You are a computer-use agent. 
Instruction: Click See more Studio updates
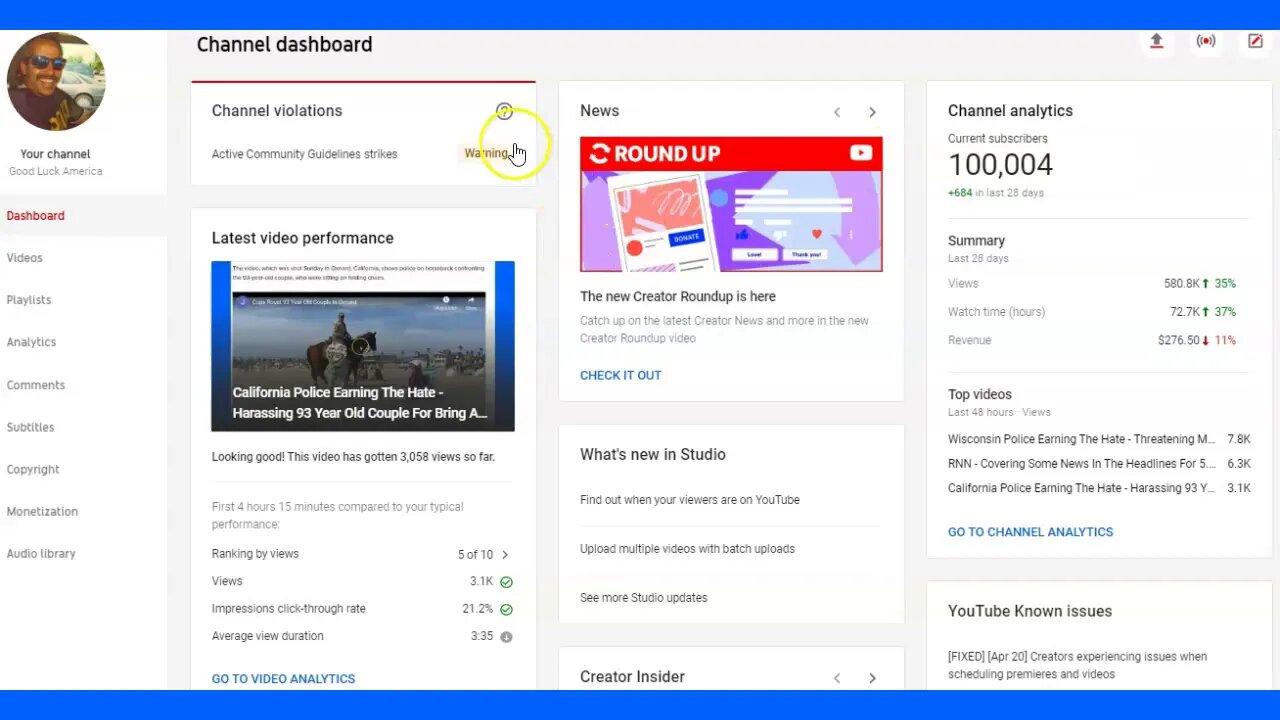(643, 598)
